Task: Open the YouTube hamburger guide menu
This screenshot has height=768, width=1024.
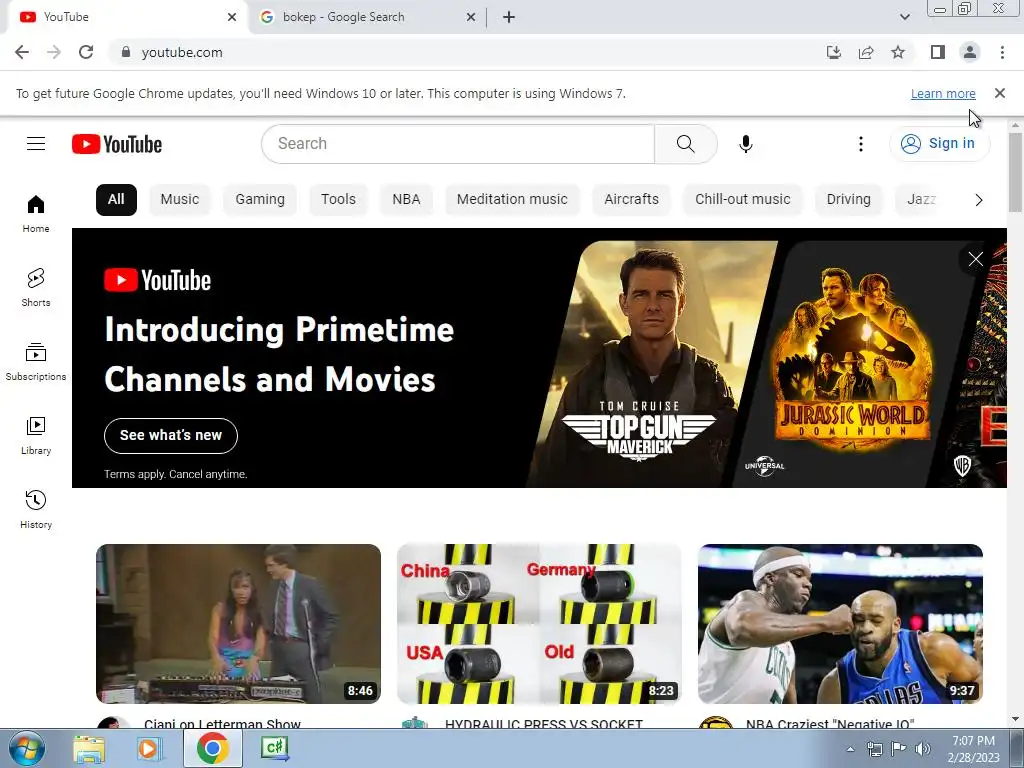Action: point(36,144)
